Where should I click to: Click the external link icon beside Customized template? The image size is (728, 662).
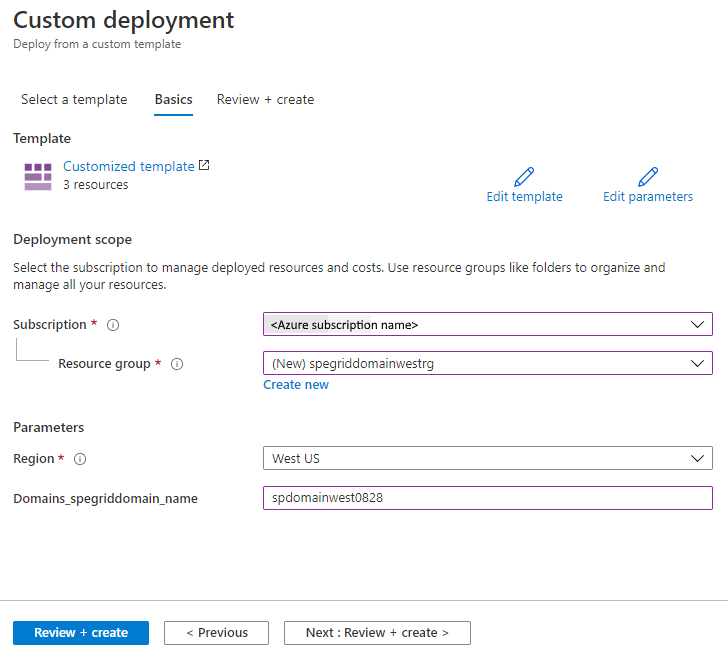point(205,166)
